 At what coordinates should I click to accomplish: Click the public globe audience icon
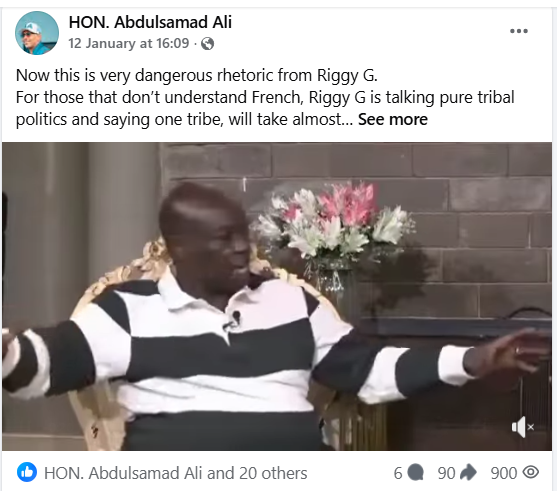tap(207, 44)
